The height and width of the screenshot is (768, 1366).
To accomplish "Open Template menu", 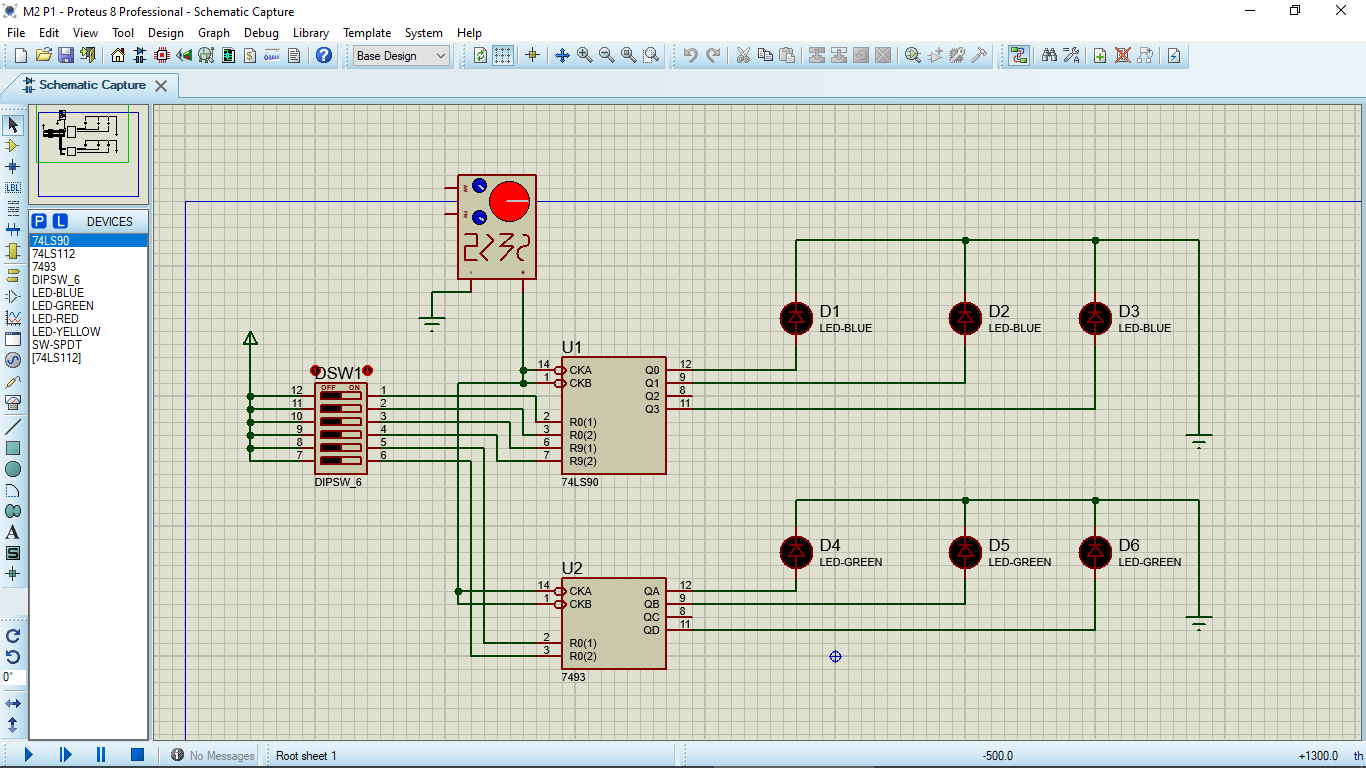I will (367, 33).
